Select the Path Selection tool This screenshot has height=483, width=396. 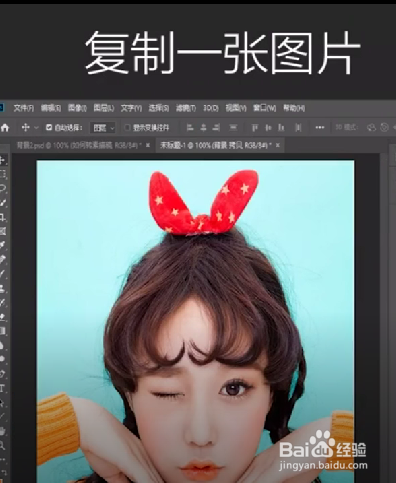tap(2, 403)
